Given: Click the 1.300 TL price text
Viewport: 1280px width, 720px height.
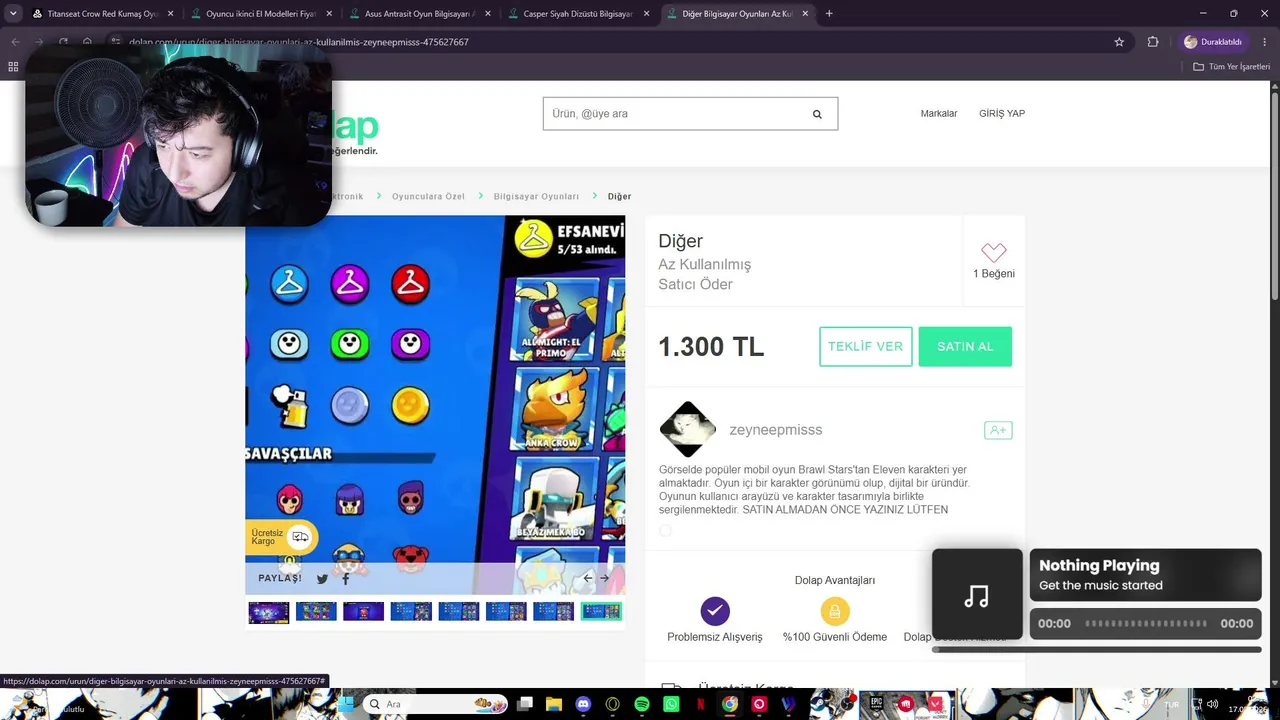Looking at the screenshot, I should tap(711, 347).
